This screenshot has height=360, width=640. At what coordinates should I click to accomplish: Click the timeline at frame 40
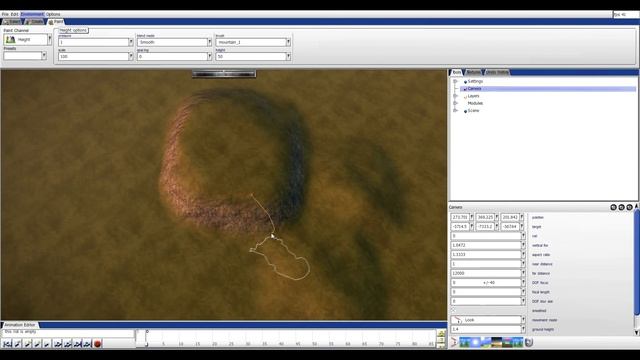click(x=281, y=344)
